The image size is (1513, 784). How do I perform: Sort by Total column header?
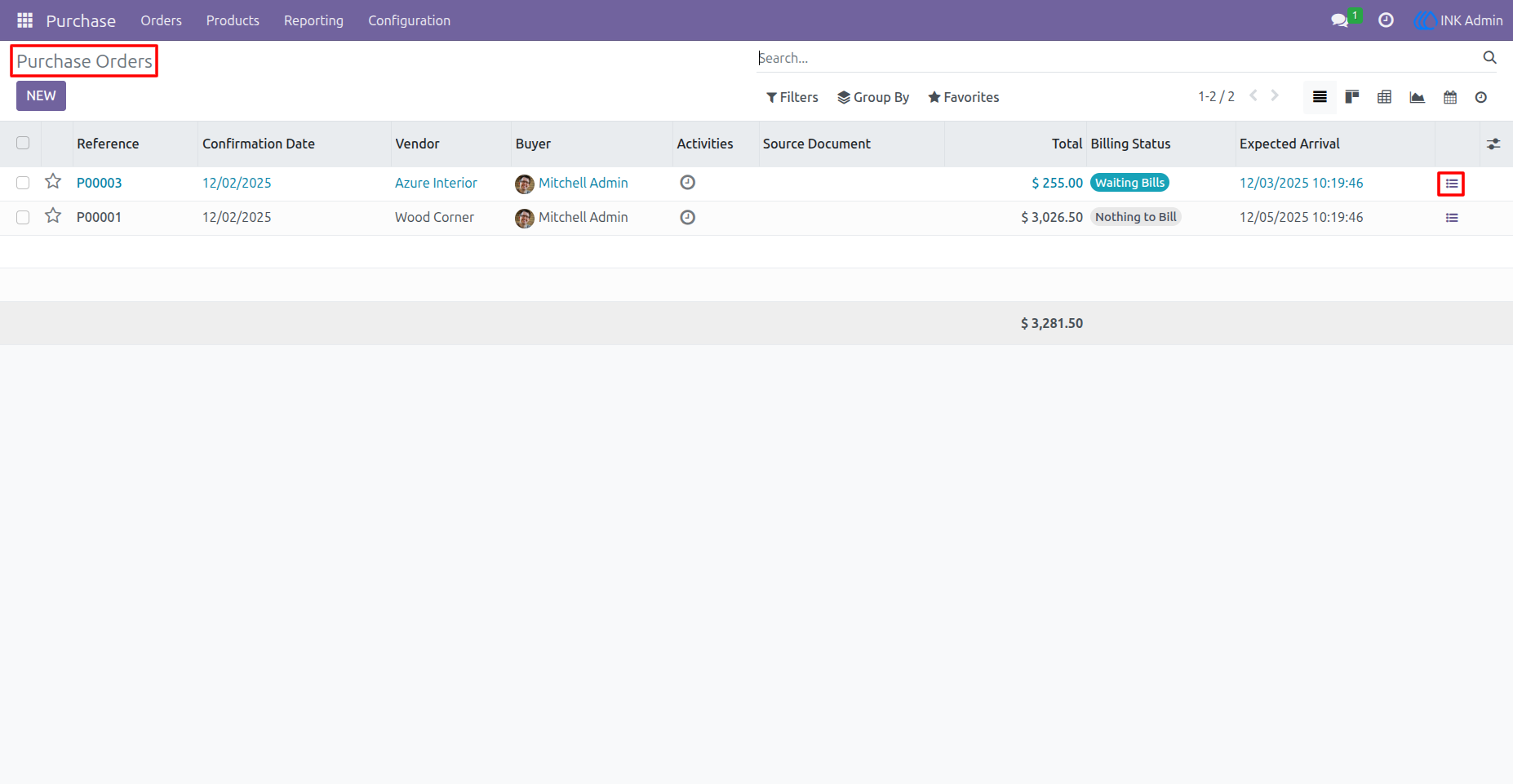pyautogui.click(x=1067, y=144)
